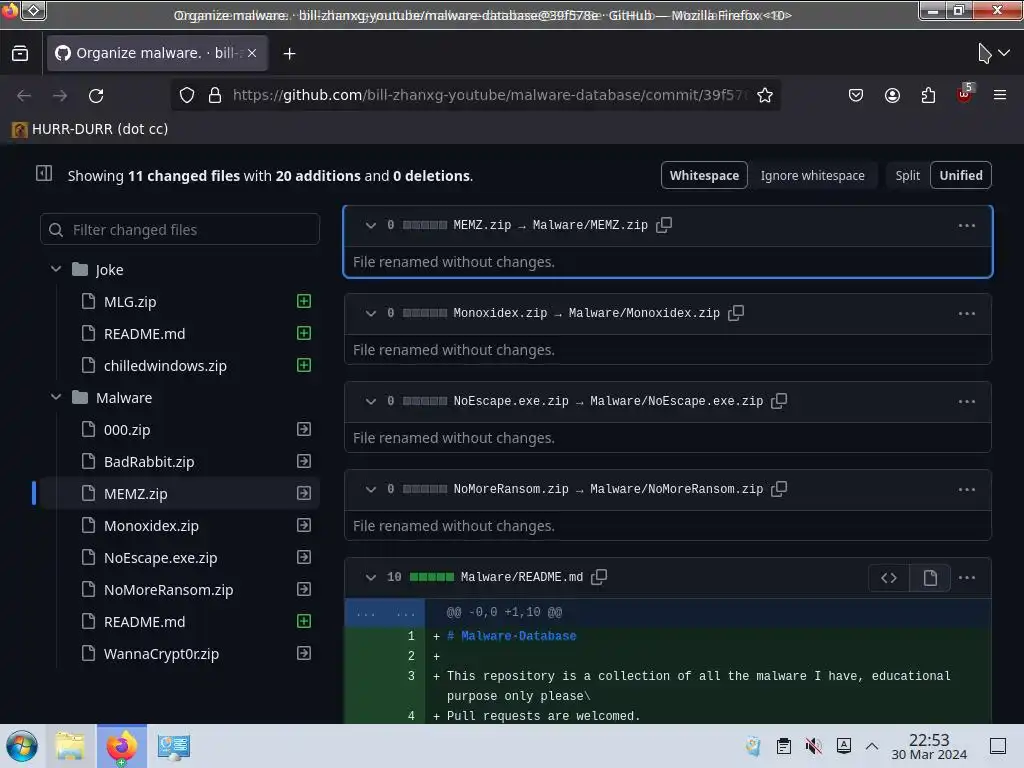Copy Malware/README.md path icon
Screen dimensions: 1024x768
599,577
